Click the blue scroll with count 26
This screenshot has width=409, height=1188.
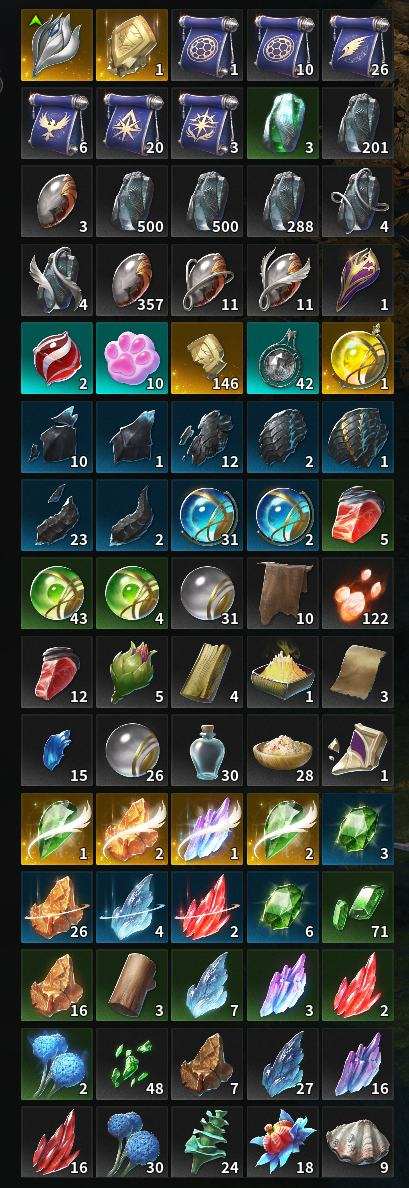click(357, 45)
